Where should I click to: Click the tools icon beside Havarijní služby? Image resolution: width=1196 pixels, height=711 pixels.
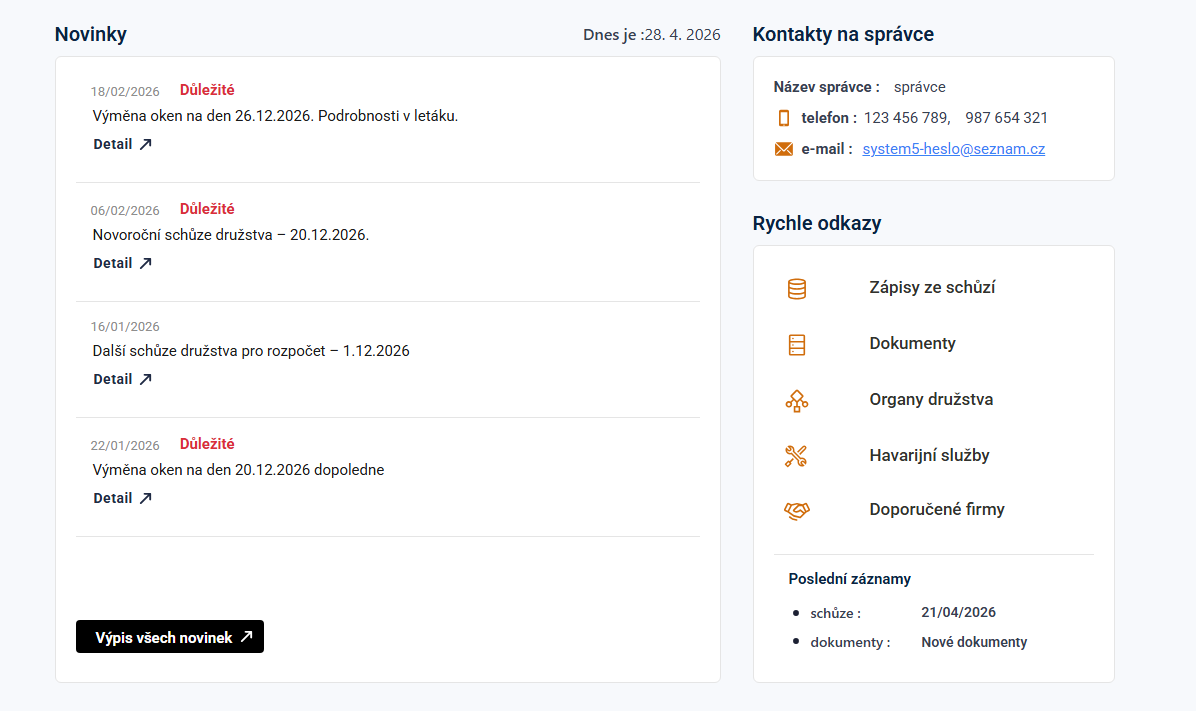[796, 456]
